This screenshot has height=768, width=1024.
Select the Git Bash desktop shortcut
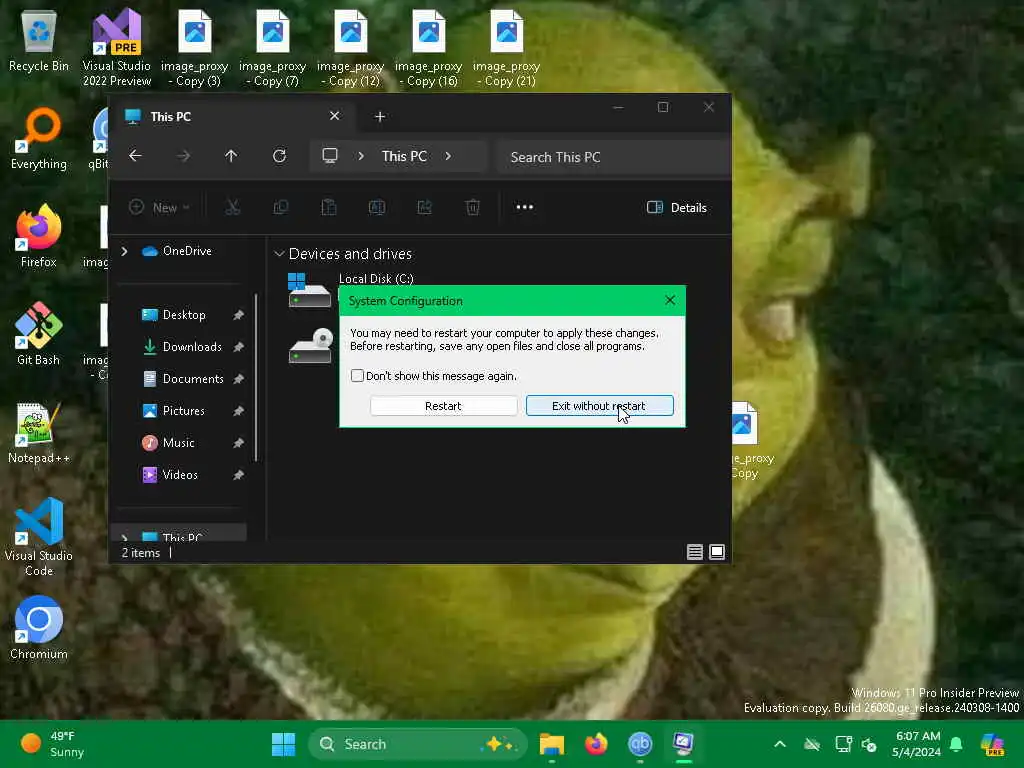pyautogui.click(x=39, y=334)
